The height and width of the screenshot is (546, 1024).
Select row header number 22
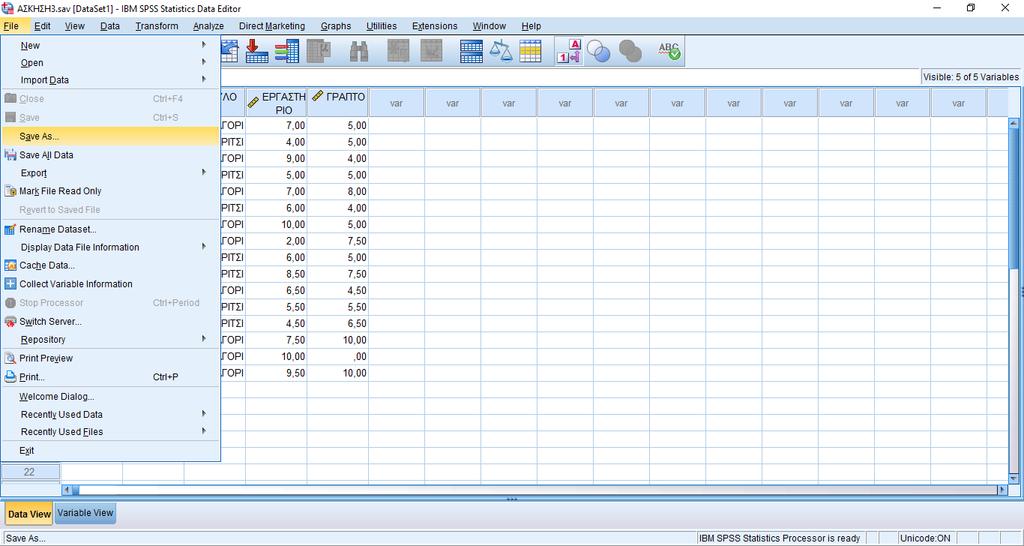pyautogui.click(x=30, y=472)
